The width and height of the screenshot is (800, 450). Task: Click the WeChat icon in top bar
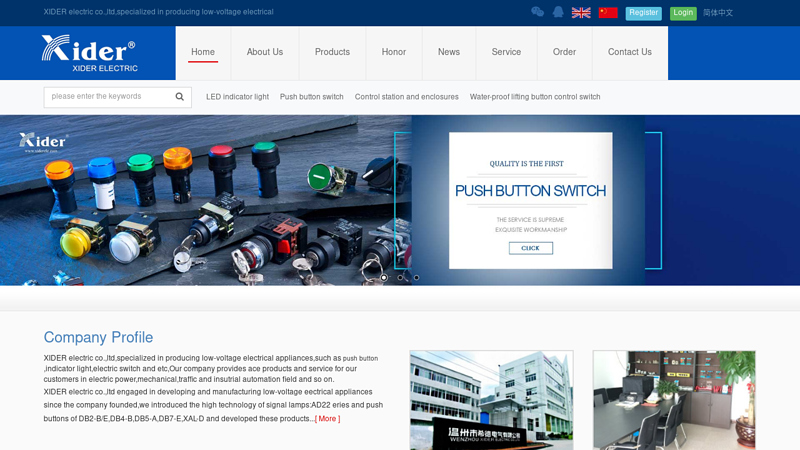(x=537, y=12)
